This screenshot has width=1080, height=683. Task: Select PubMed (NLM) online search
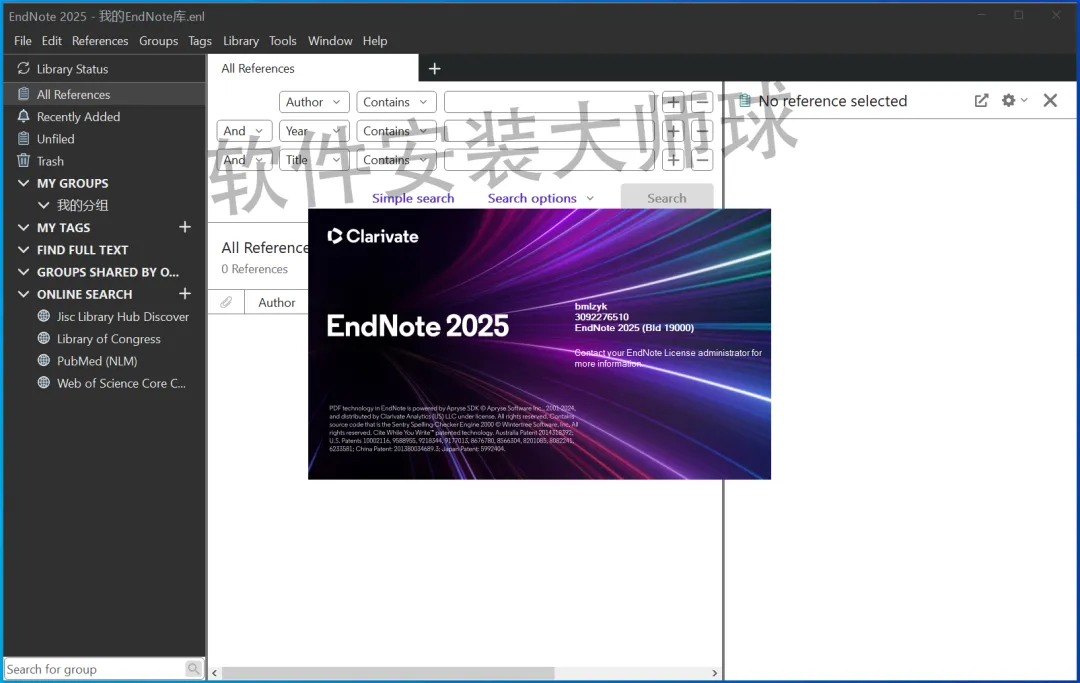coord(97,361)
